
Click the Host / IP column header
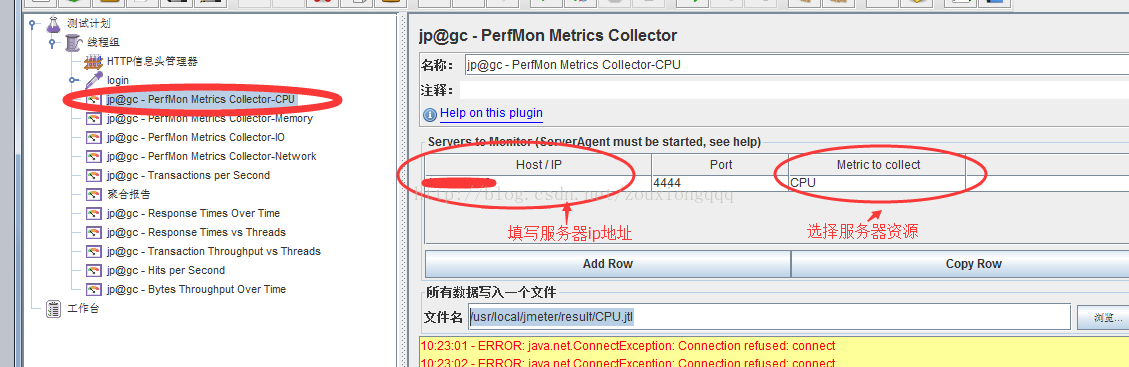click(x=538, y=165)
